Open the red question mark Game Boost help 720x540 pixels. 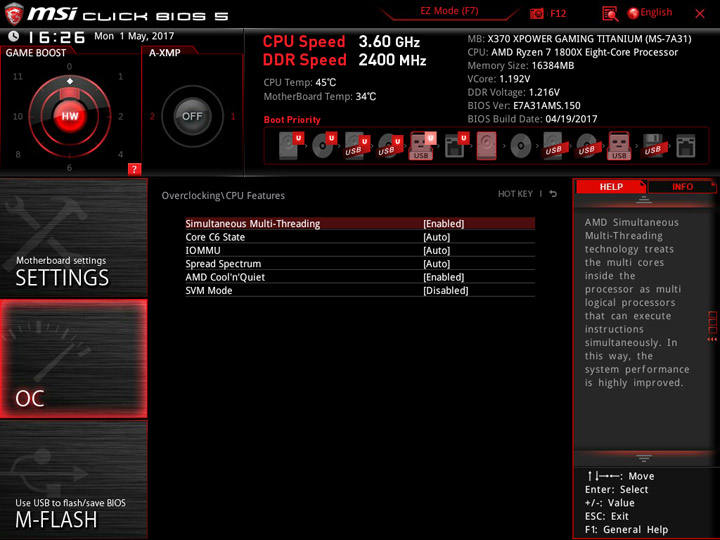(x=134, y=169)
